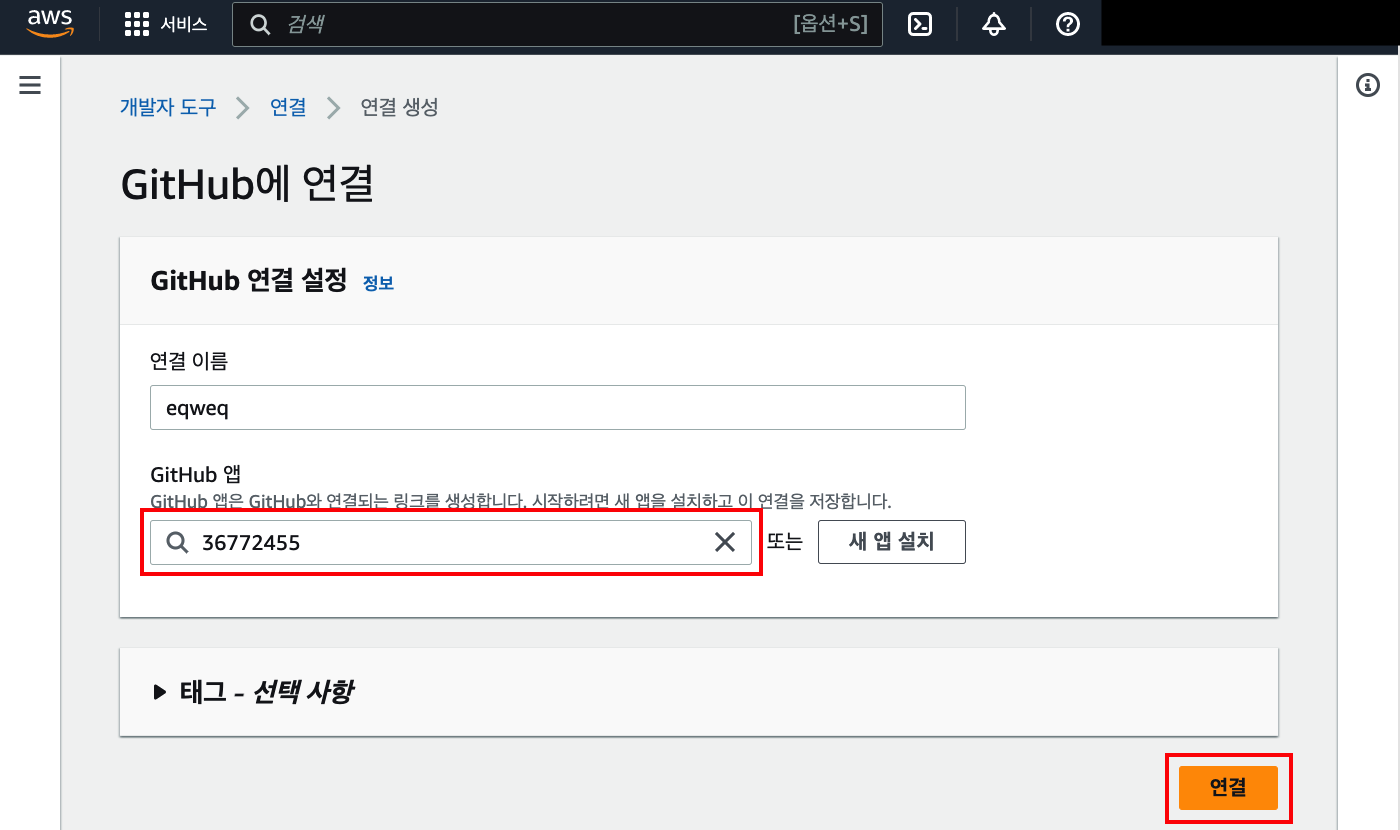1400x830 pixels.
Task: Open the CloudShell terminal icon
Action: 920,25
